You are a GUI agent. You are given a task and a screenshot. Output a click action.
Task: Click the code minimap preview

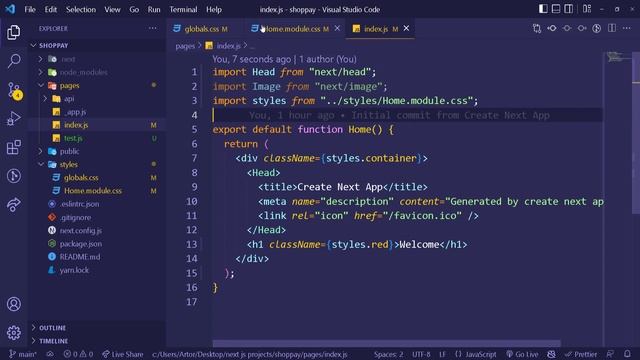point(616,57)
